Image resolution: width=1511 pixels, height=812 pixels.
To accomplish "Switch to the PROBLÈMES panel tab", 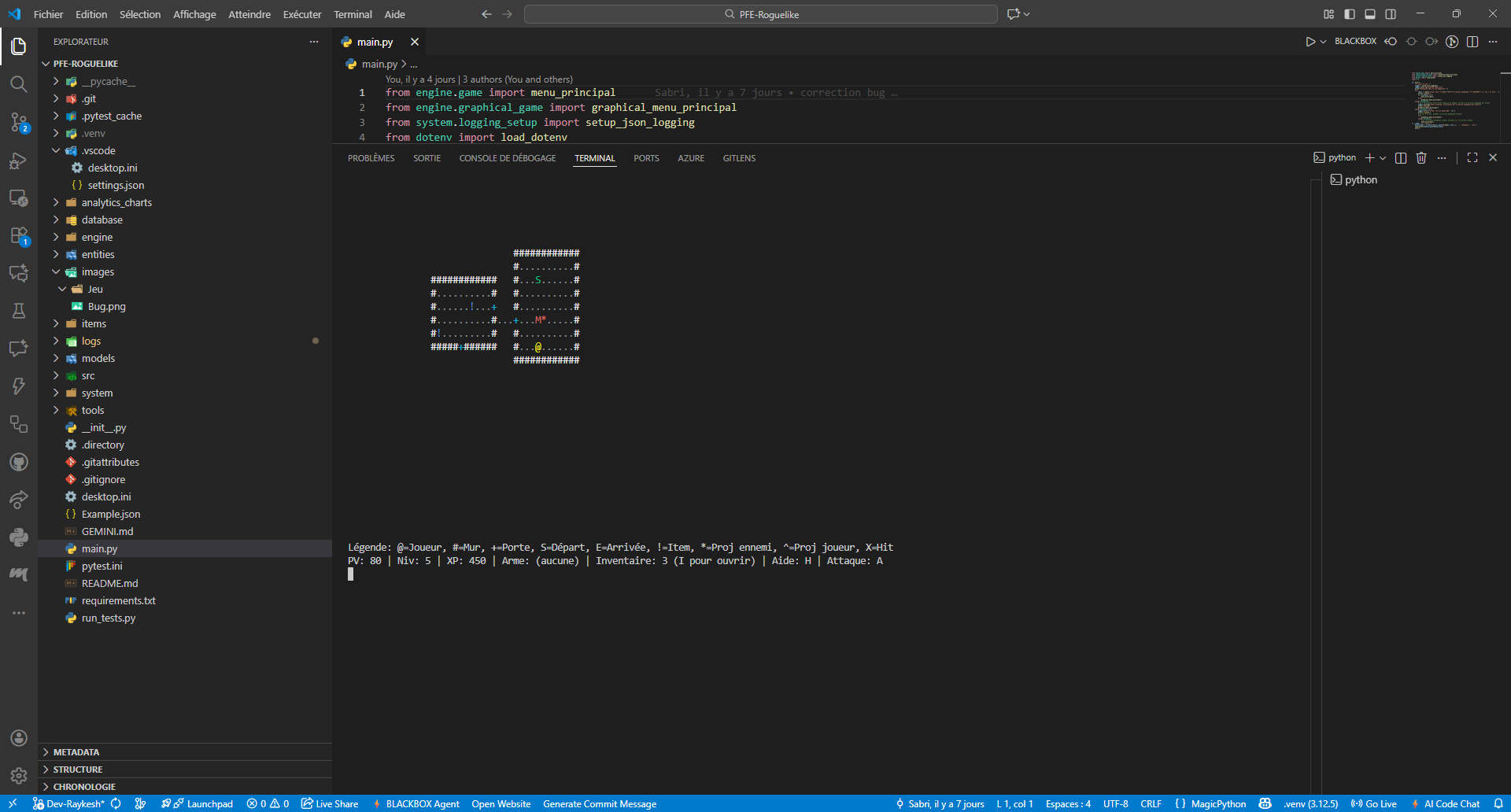I will (371, 158).
